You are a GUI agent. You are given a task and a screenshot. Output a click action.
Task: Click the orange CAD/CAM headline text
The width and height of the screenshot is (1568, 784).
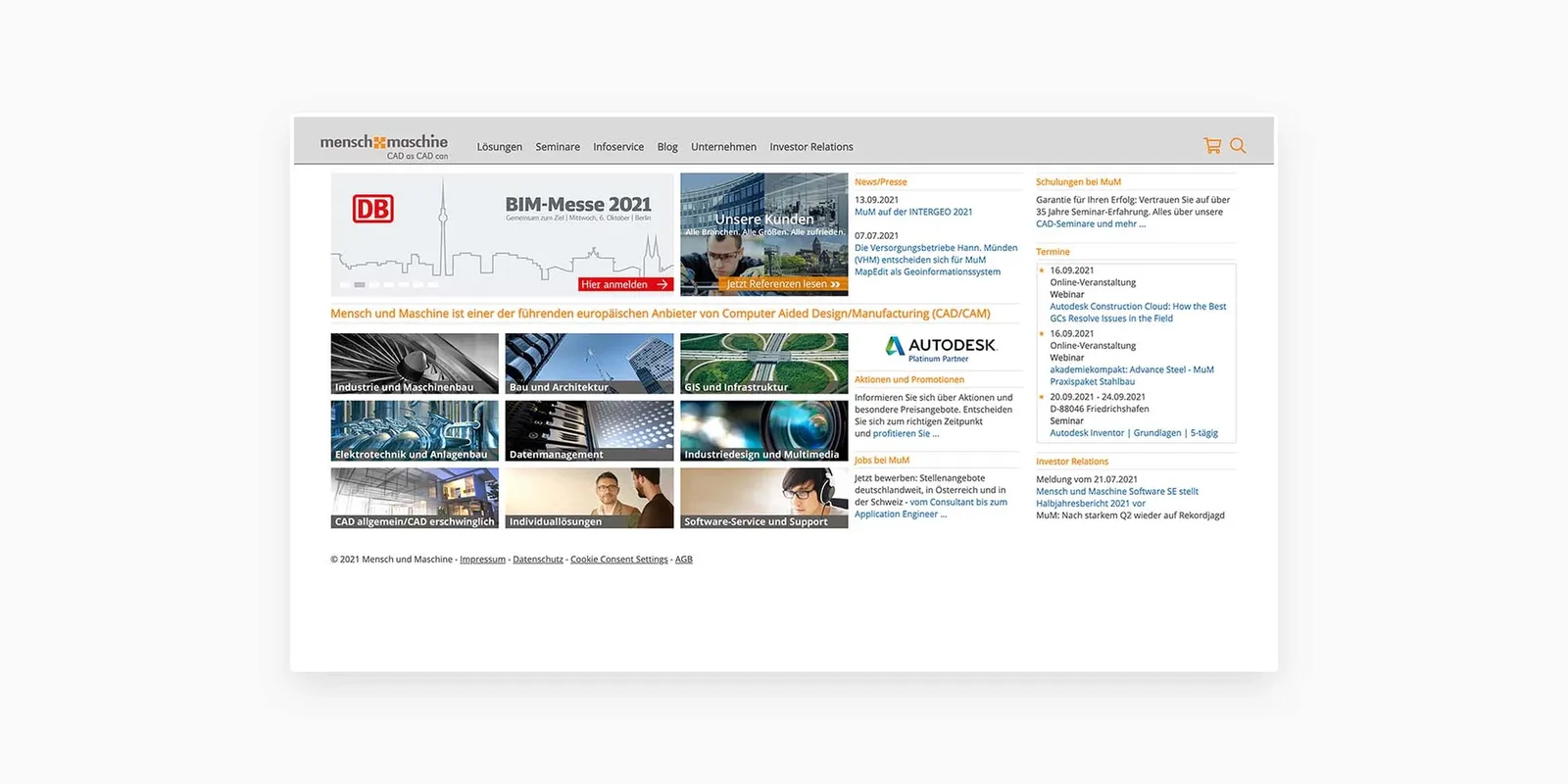tap(661, 314)
